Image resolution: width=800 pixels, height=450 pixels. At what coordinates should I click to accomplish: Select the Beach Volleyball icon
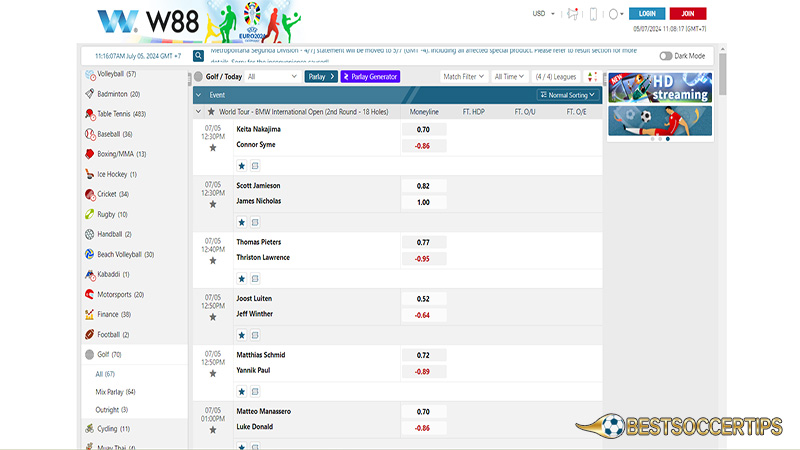pyautogui.click(x=90, y=254)
